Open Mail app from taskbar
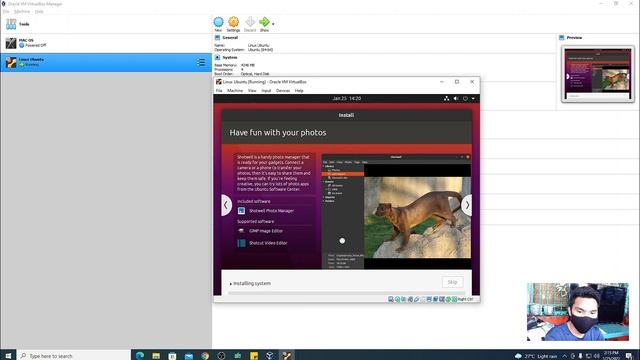The image size is (640, 360). point(189,356)
